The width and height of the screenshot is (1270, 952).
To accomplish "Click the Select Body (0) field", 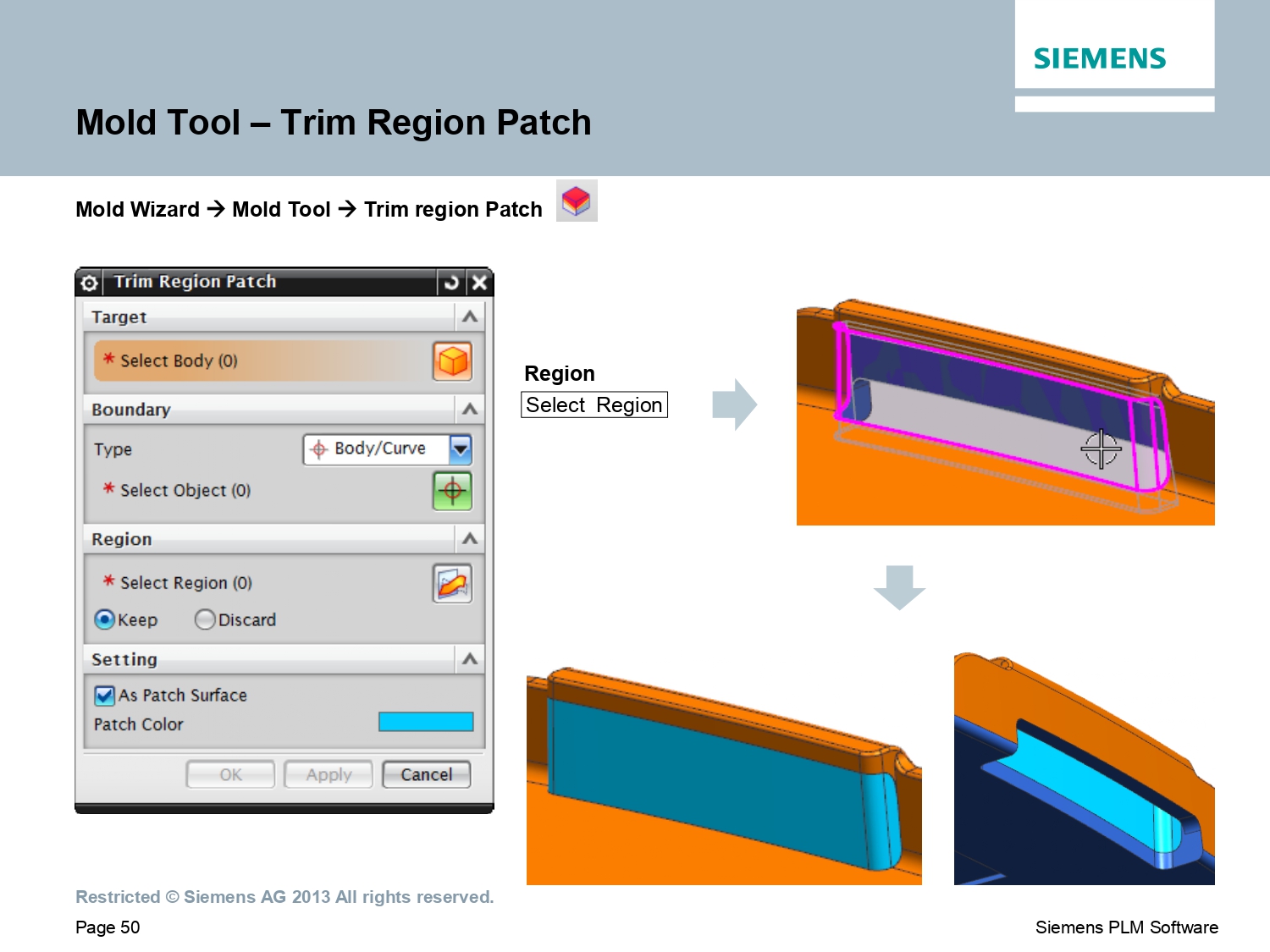I will pos(263,361).
